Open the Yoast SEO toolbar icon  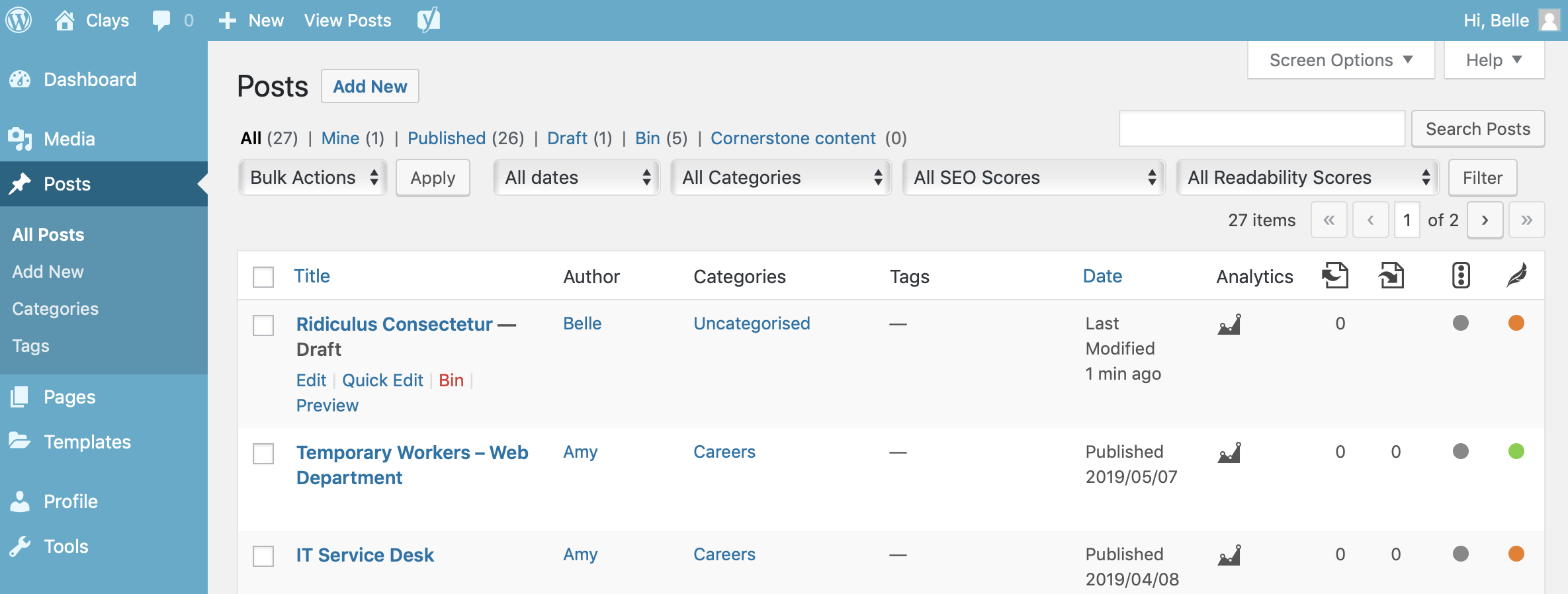tap(429, 20)
